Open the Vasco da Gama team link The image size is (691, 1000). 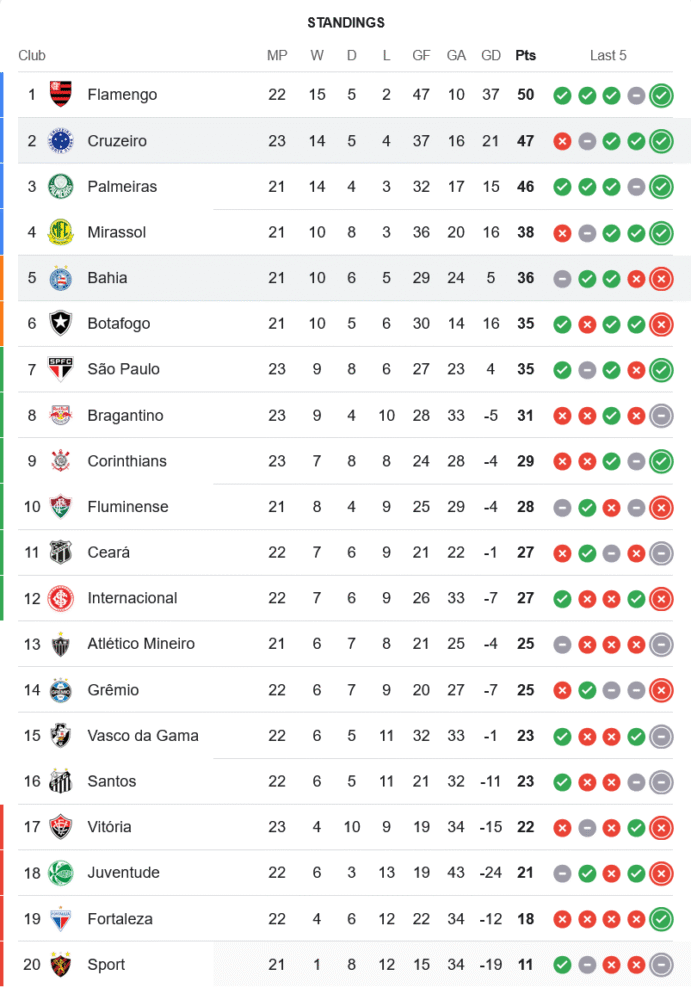click(143, 735)
